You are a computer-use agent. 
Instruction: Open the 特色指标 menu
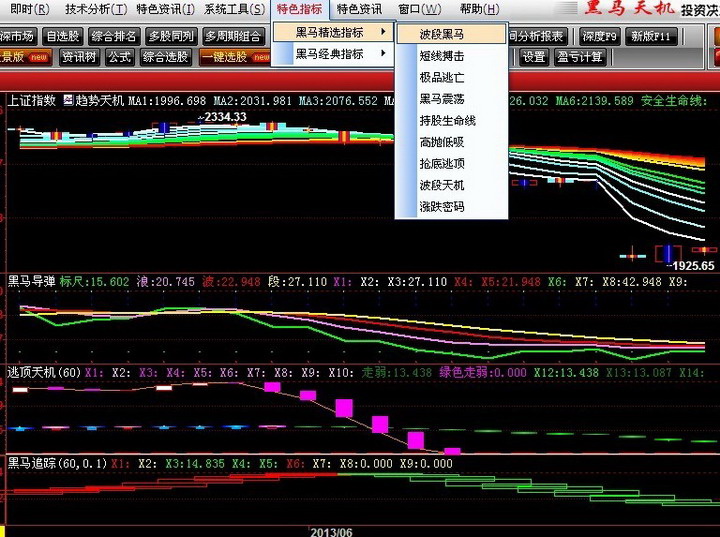click(299, 9)
